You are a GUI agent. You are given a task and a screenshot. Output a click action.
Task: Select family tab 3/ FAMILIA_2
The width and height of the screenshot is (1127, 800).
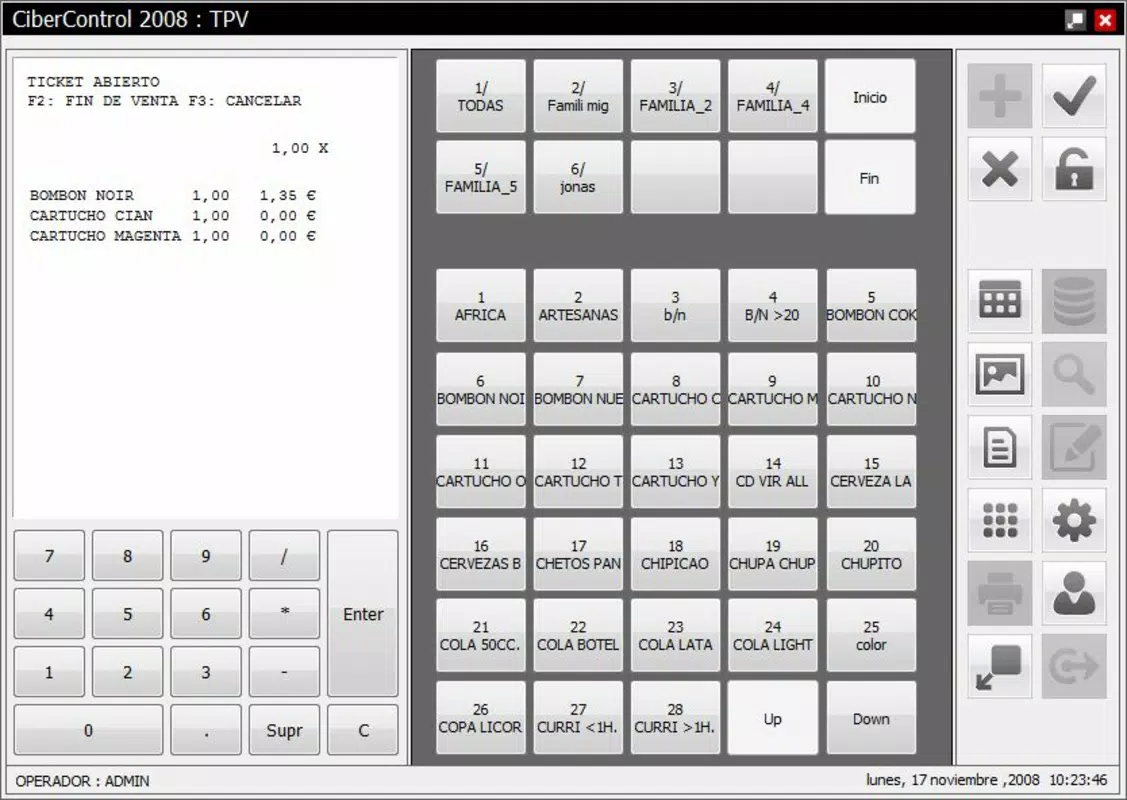pos(676,96)
